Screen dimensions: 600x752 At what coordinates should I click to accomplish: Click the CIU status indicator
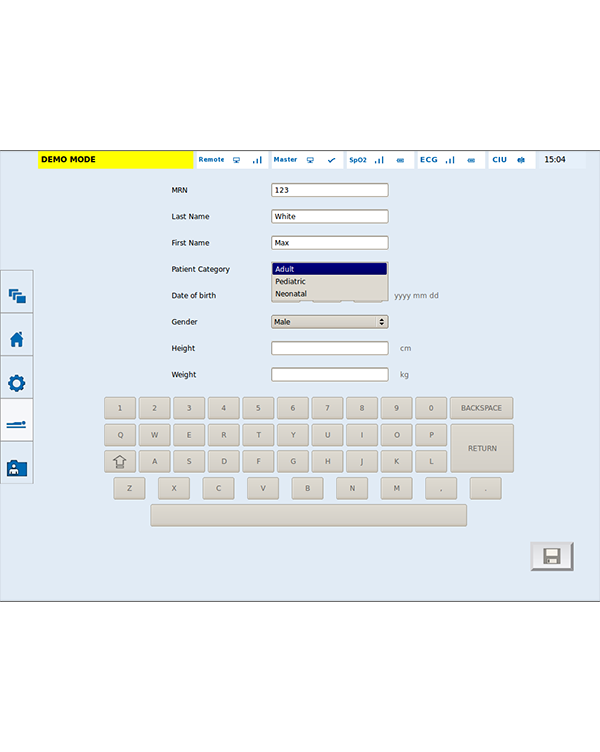510,160
